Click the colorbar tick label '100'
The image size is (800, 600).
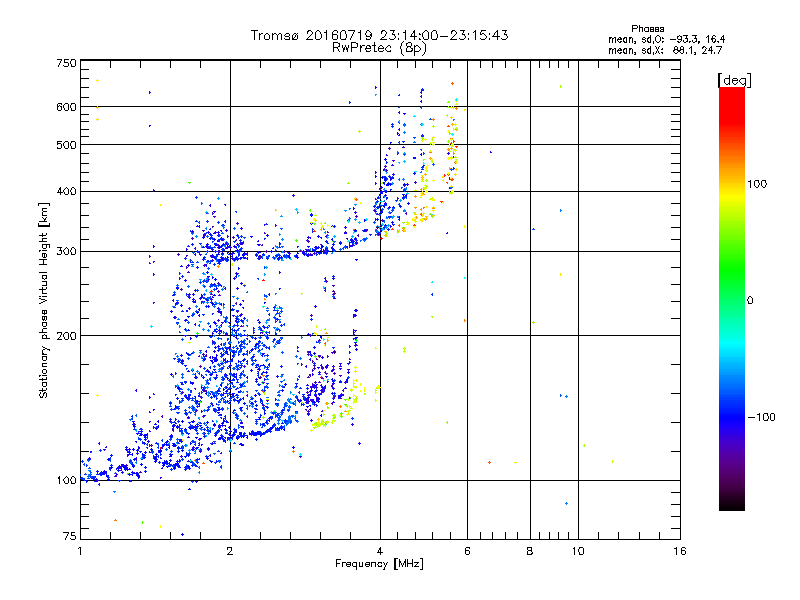[x=757, y=184]
